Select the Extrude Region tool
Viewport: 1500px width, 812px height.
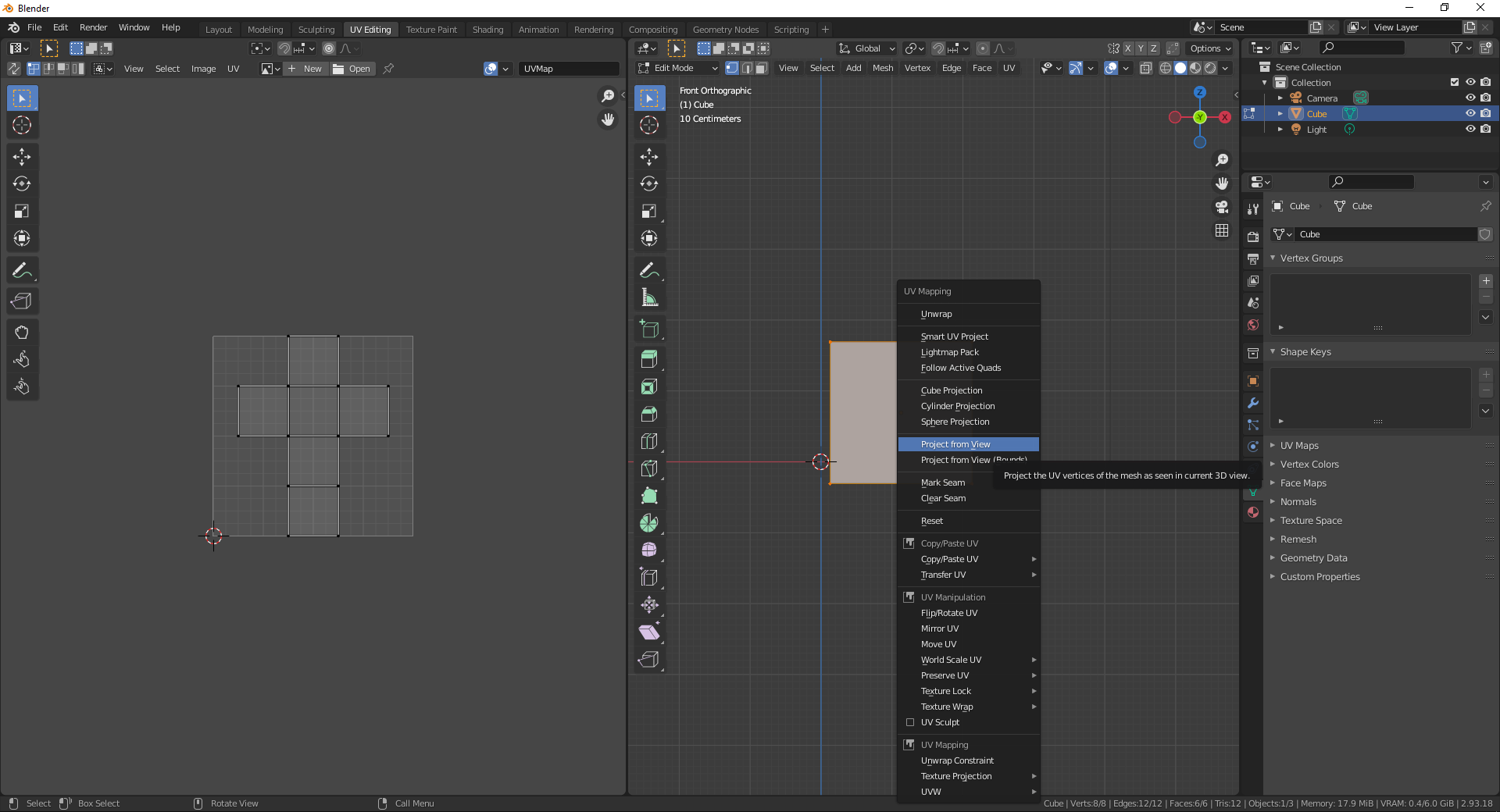tap(649, 359)
